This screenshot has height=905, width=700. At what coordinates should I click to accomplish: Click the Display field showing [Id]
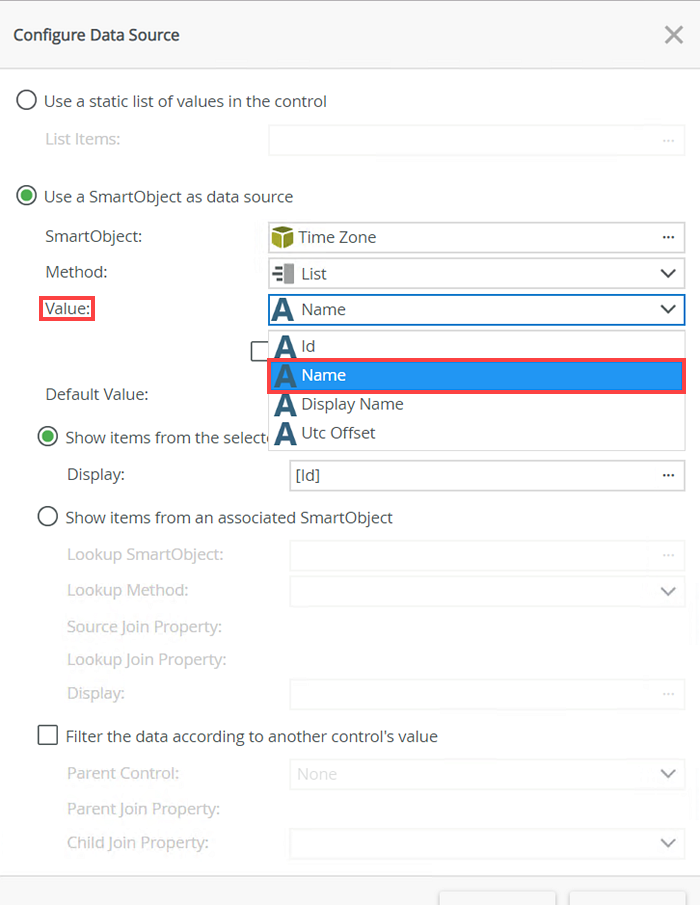click(470, 475)
